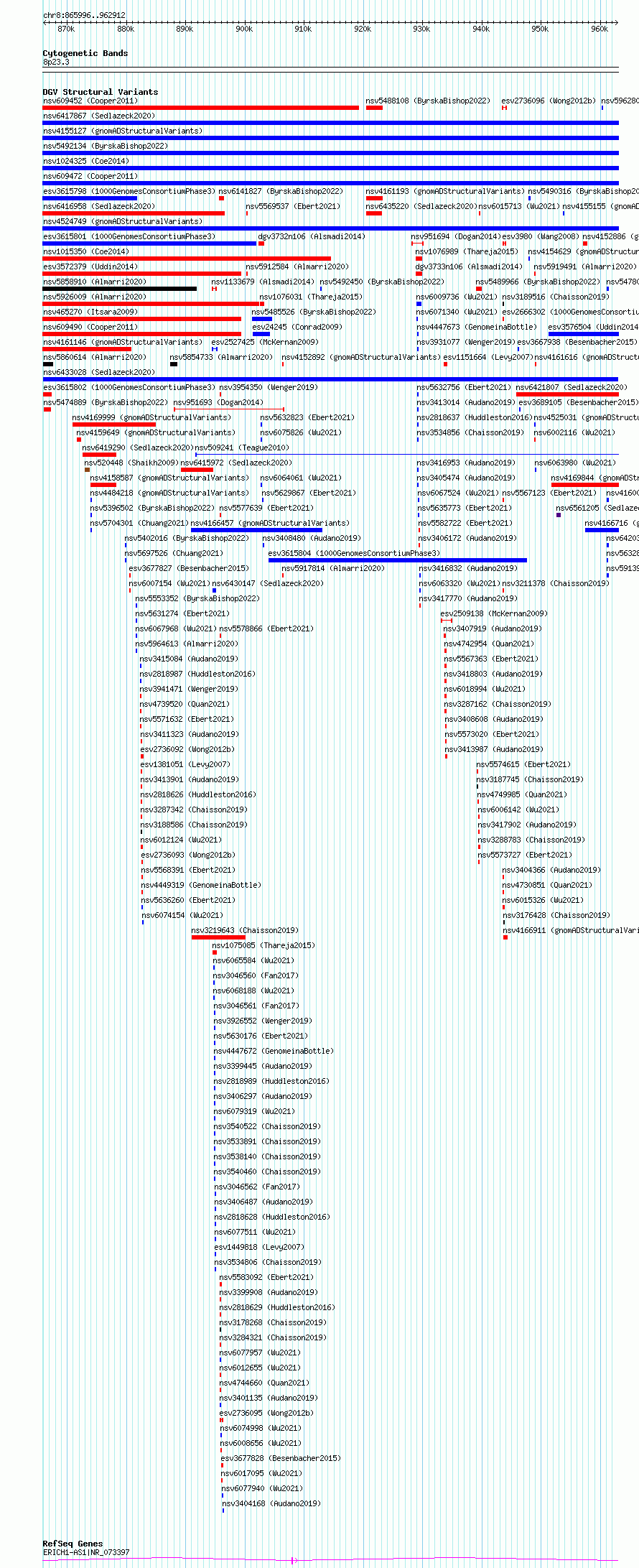Select nsv5569537 (Ebert2021) label
This screenshot has height=1568, width=639.
pos(293,206)
